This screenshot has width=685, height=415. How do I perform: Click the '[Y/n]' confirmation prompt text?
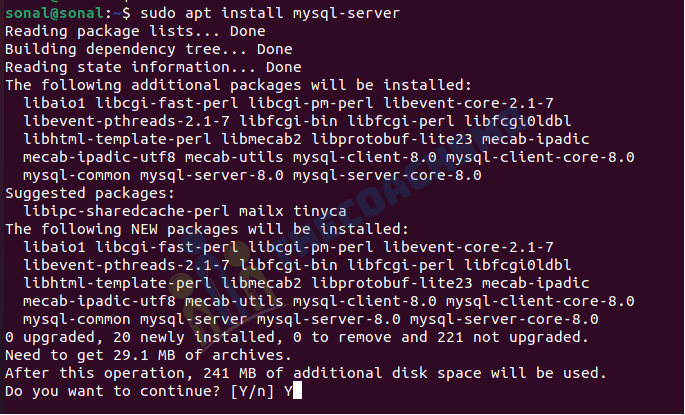point(252,391)
